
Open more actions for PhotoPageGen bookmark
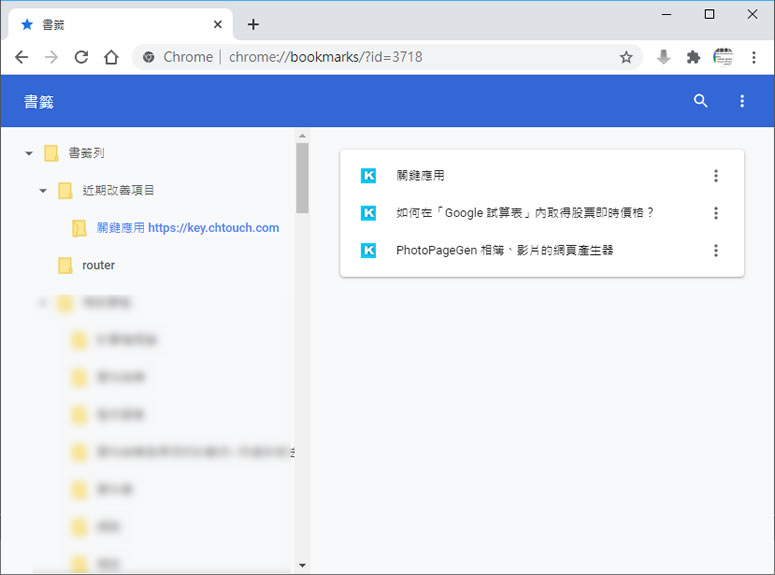716,250
